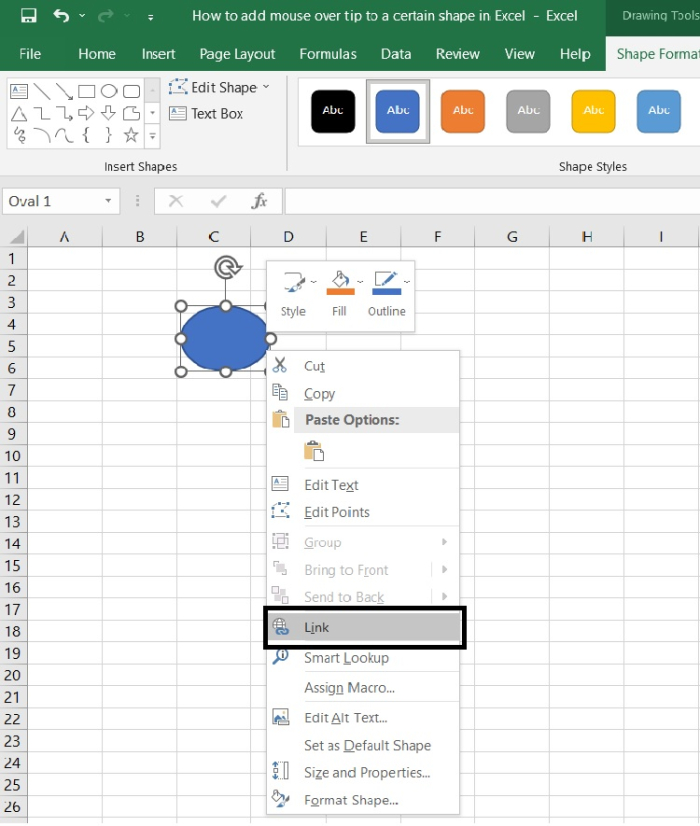Select the Triangle shape

[x=19, y=113]
